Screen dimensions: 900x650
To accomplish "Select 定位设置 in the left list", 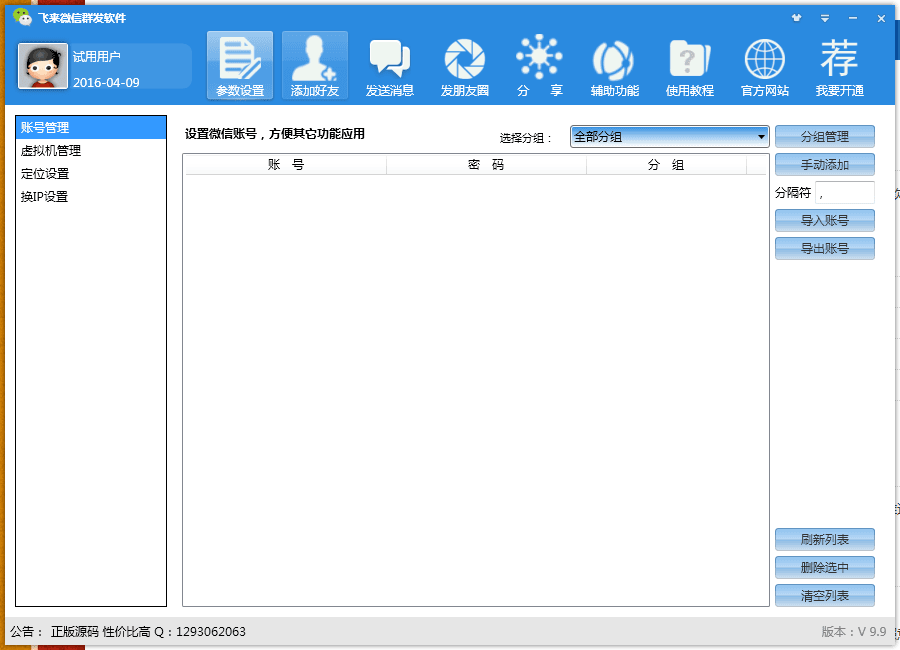I will pos(91,173).
